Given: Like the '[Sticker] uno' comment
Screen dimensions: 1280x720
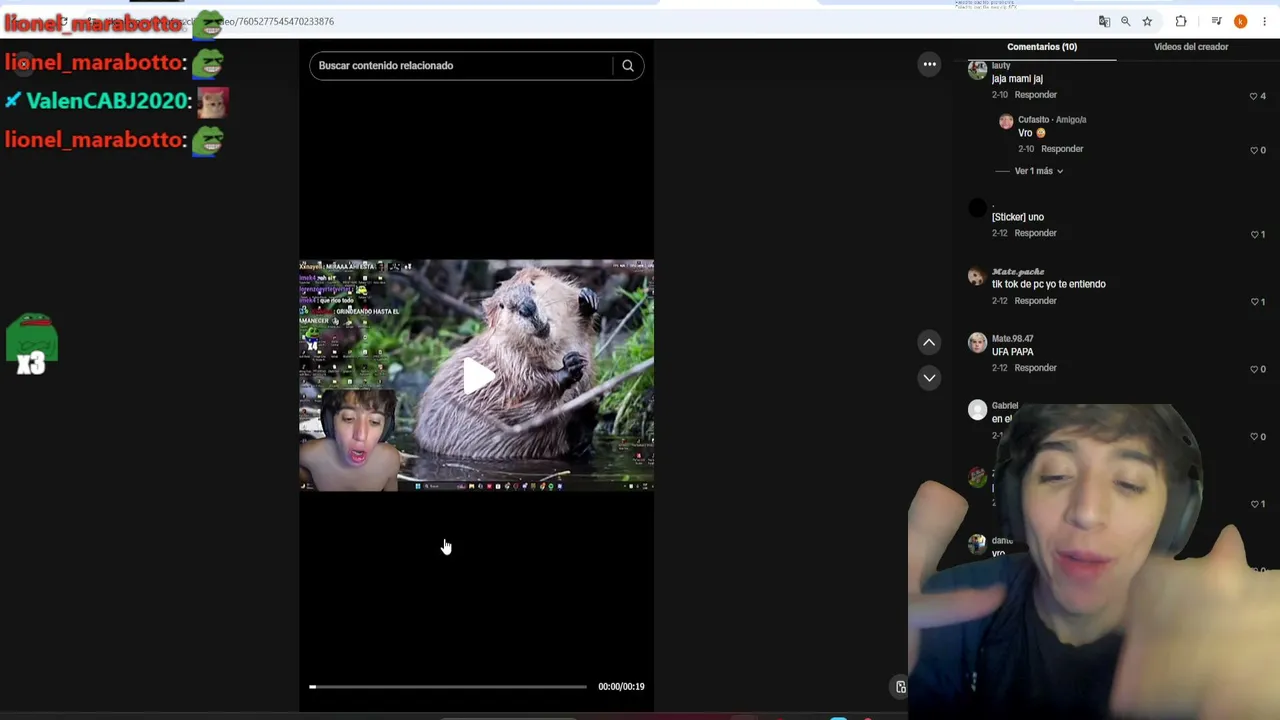Looking at the screenshot, I should (1254, 235).
